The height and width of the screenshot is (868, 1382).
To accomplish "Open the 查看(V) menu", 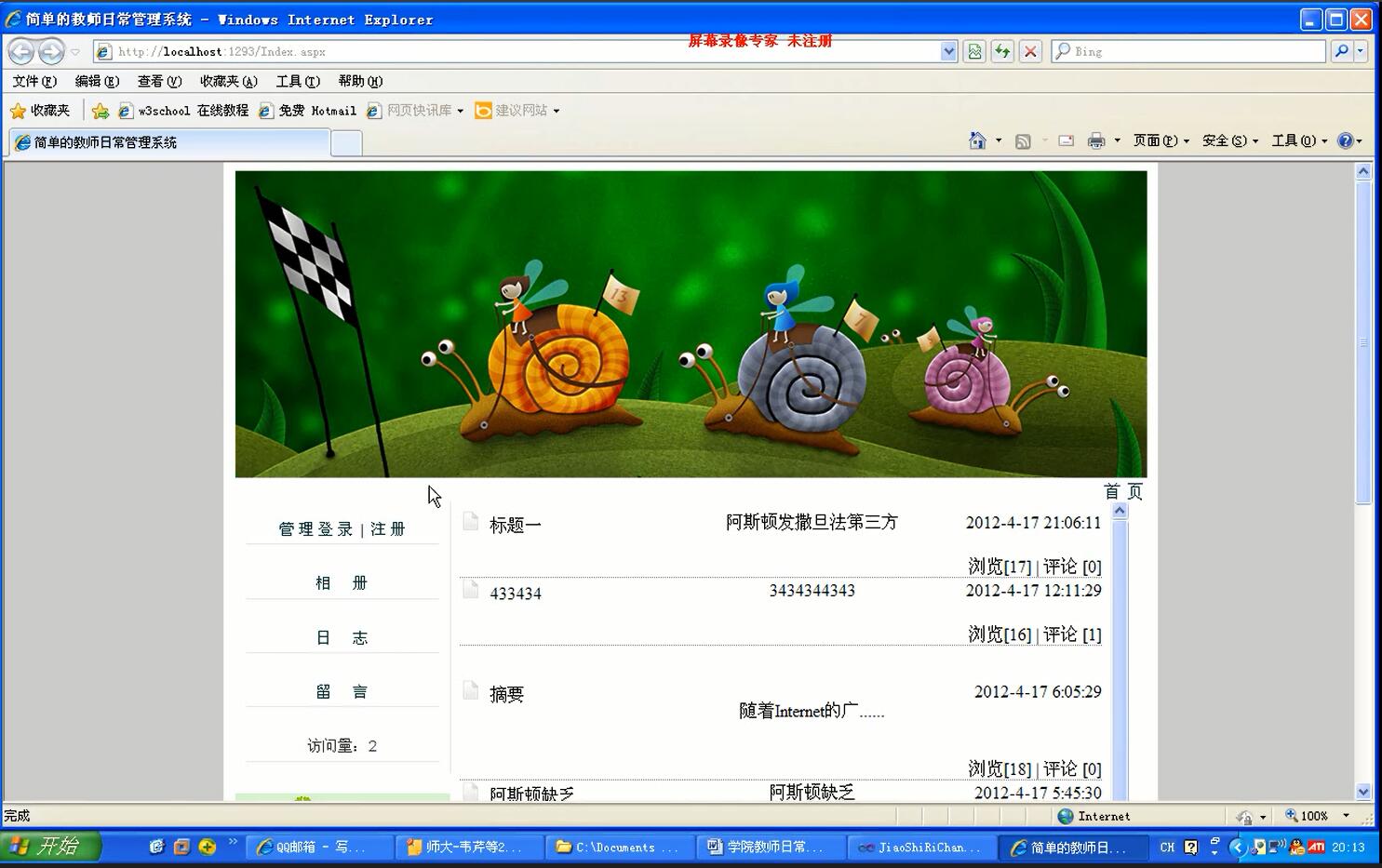I will click(x=159, y=81).
